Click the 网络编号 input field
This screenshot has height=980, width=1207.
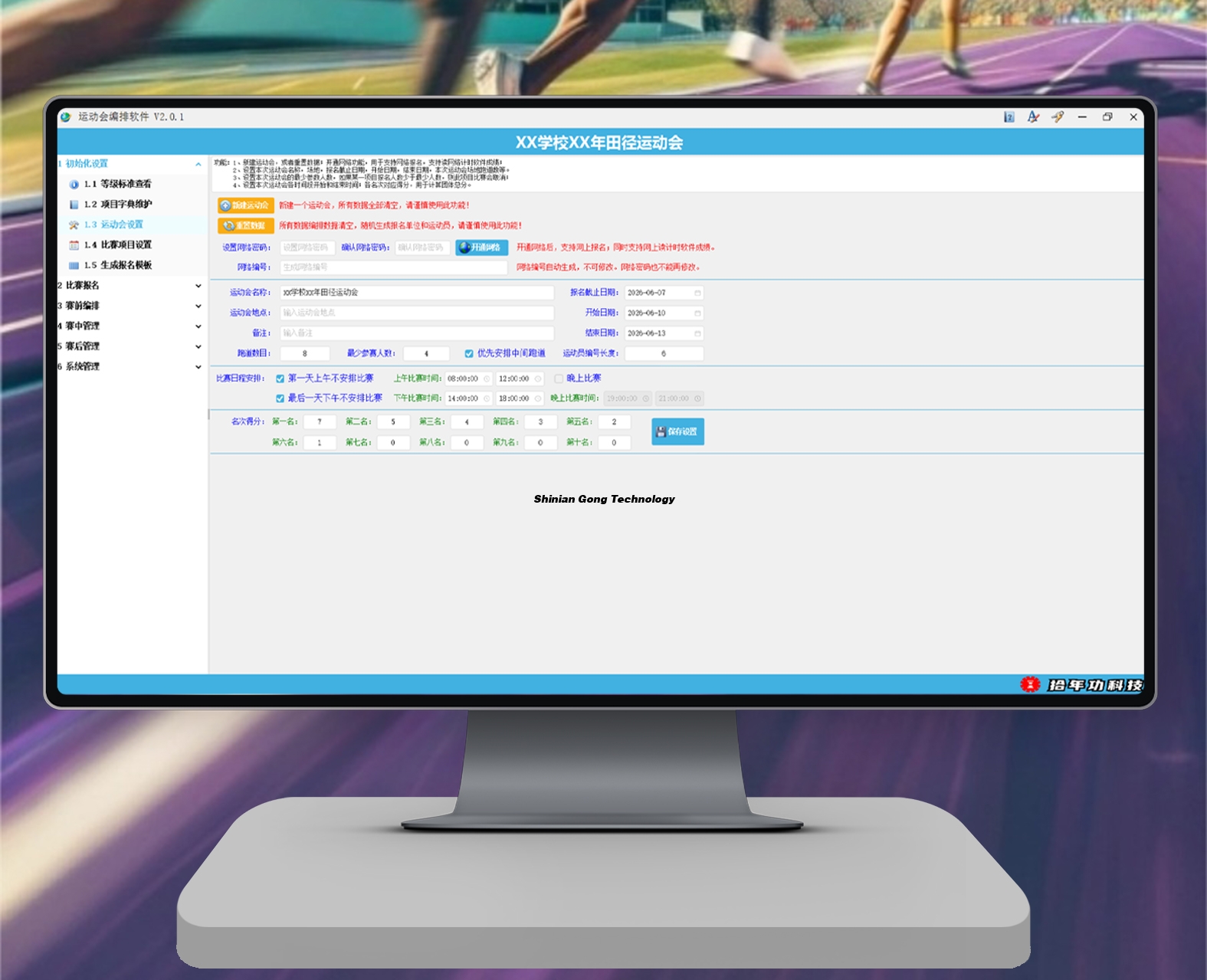point(393,267)
